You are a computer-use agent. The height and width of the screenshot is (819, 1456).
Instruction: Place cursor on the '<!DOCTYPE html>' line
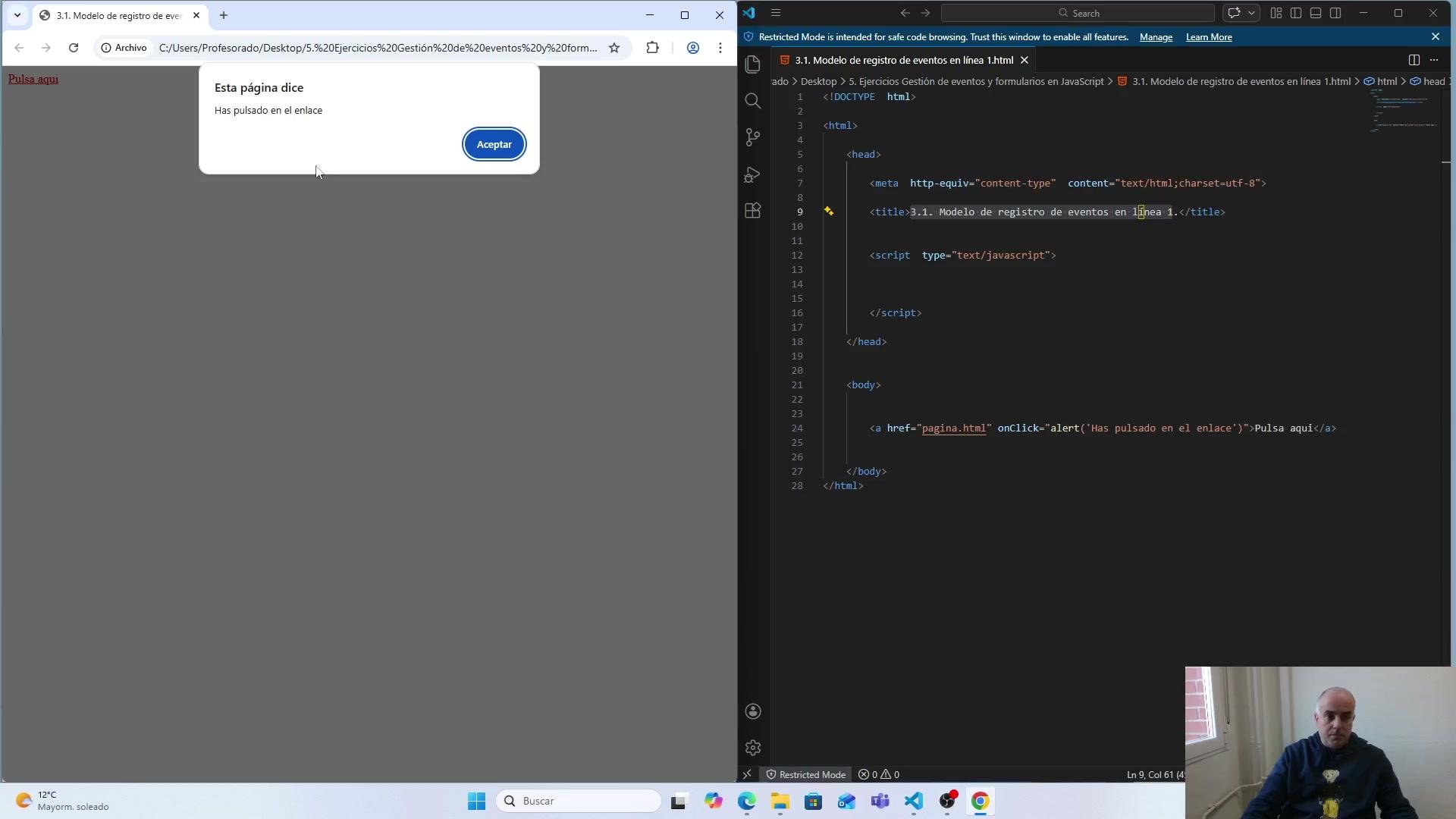click(869, 97)
